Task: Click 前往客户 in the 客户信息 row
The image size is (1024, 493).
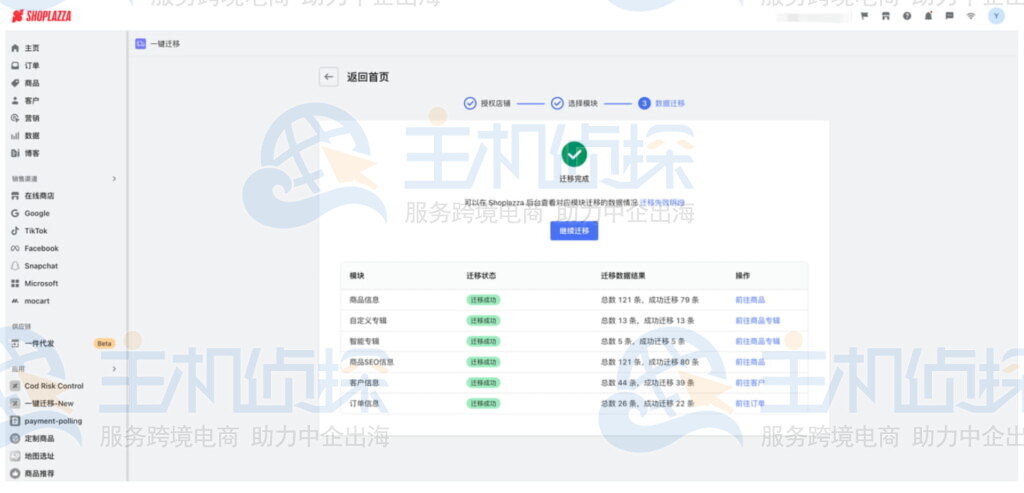Action: [x=750, y=383]
